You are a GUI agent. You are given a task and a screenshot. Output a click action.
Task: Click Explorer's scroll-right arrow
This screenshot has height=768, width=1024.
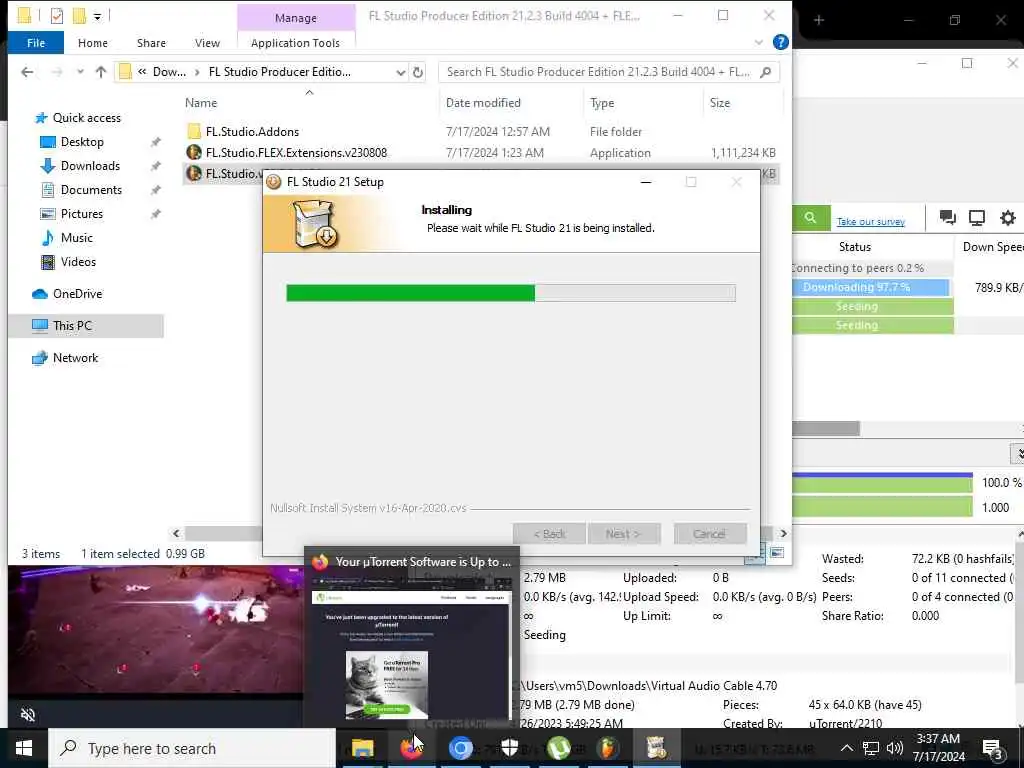pyautogui.click(x=783, y=534)
